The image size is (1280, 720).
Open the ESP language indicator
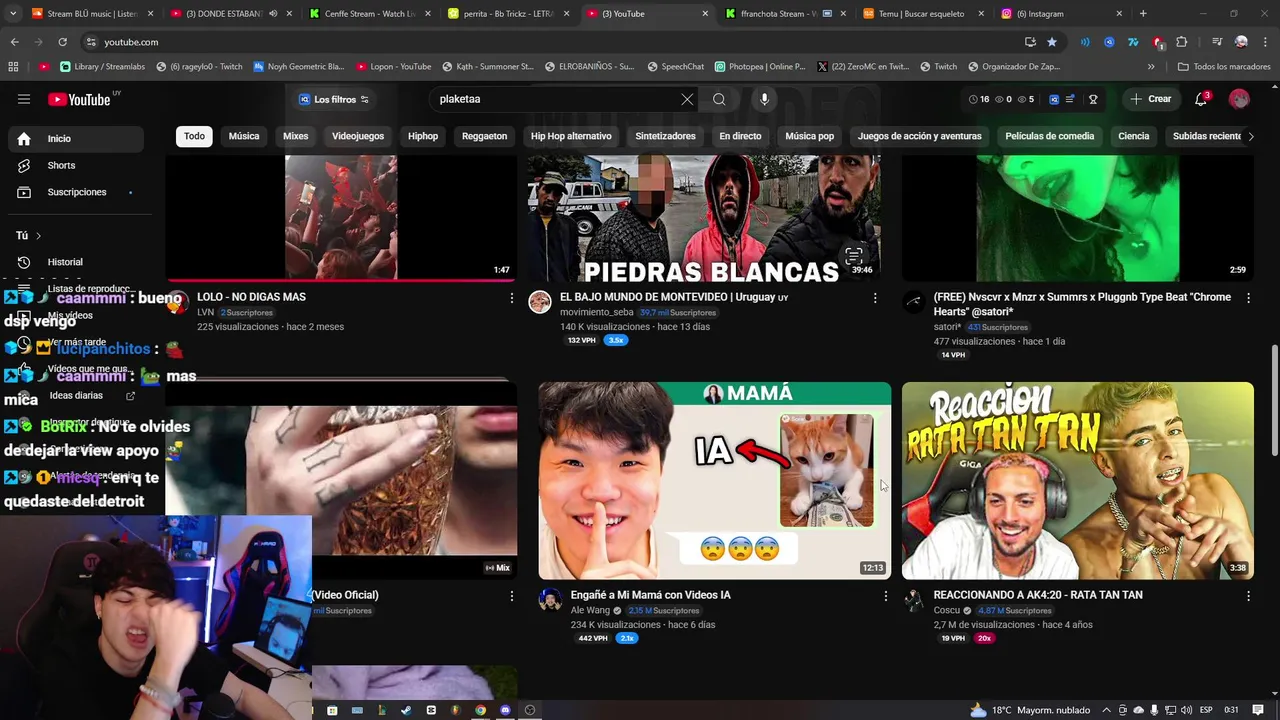1206,710
